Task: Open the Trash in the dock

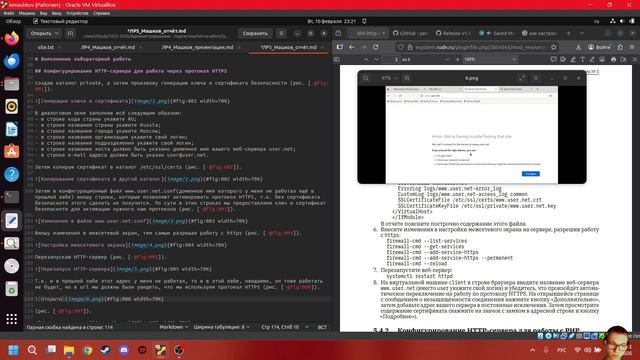Action: [x=11, y=289]
